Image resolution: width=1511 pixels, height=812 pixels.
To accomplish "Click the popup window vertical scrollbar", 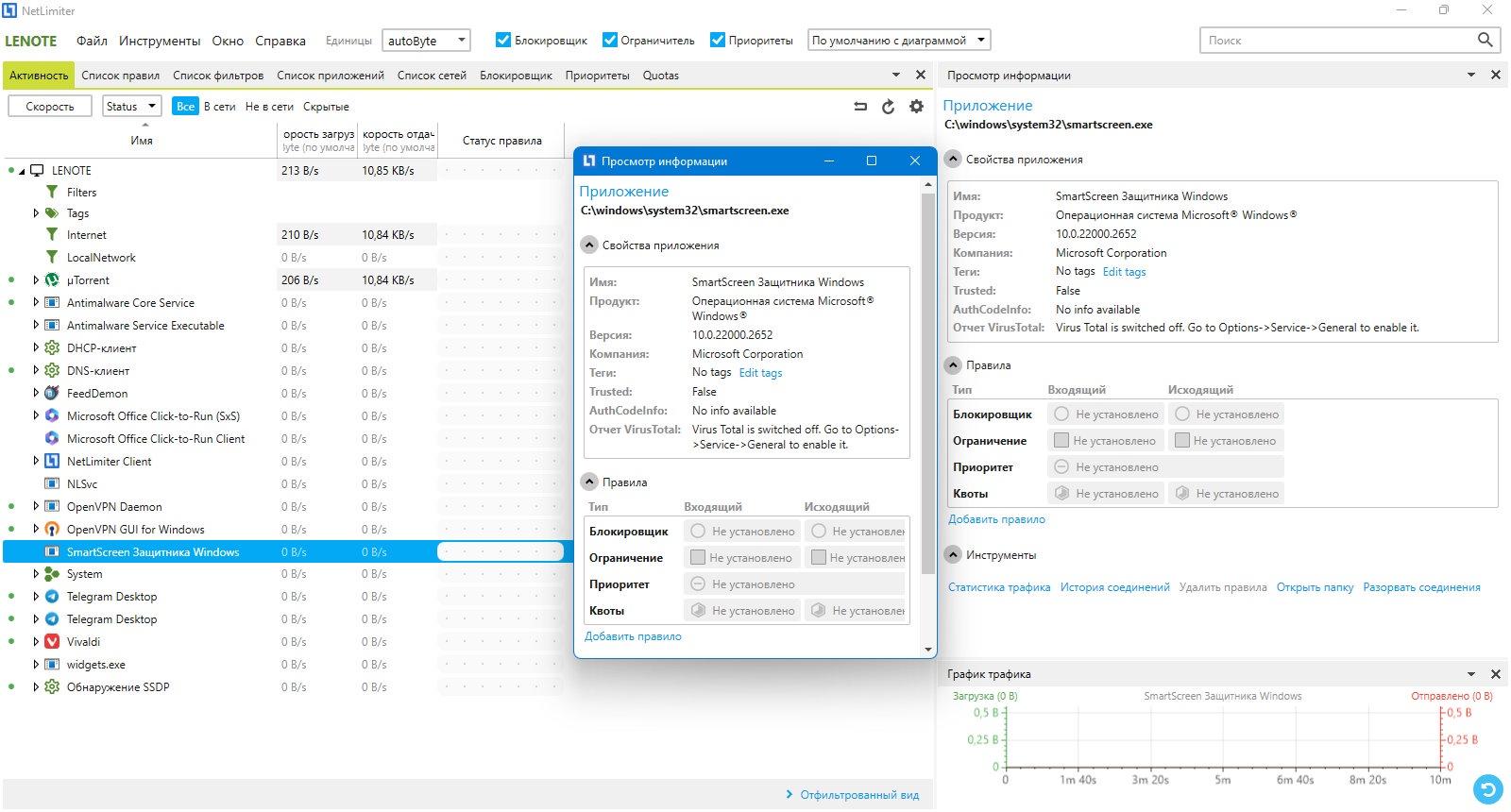I will (x=927, y=378).
